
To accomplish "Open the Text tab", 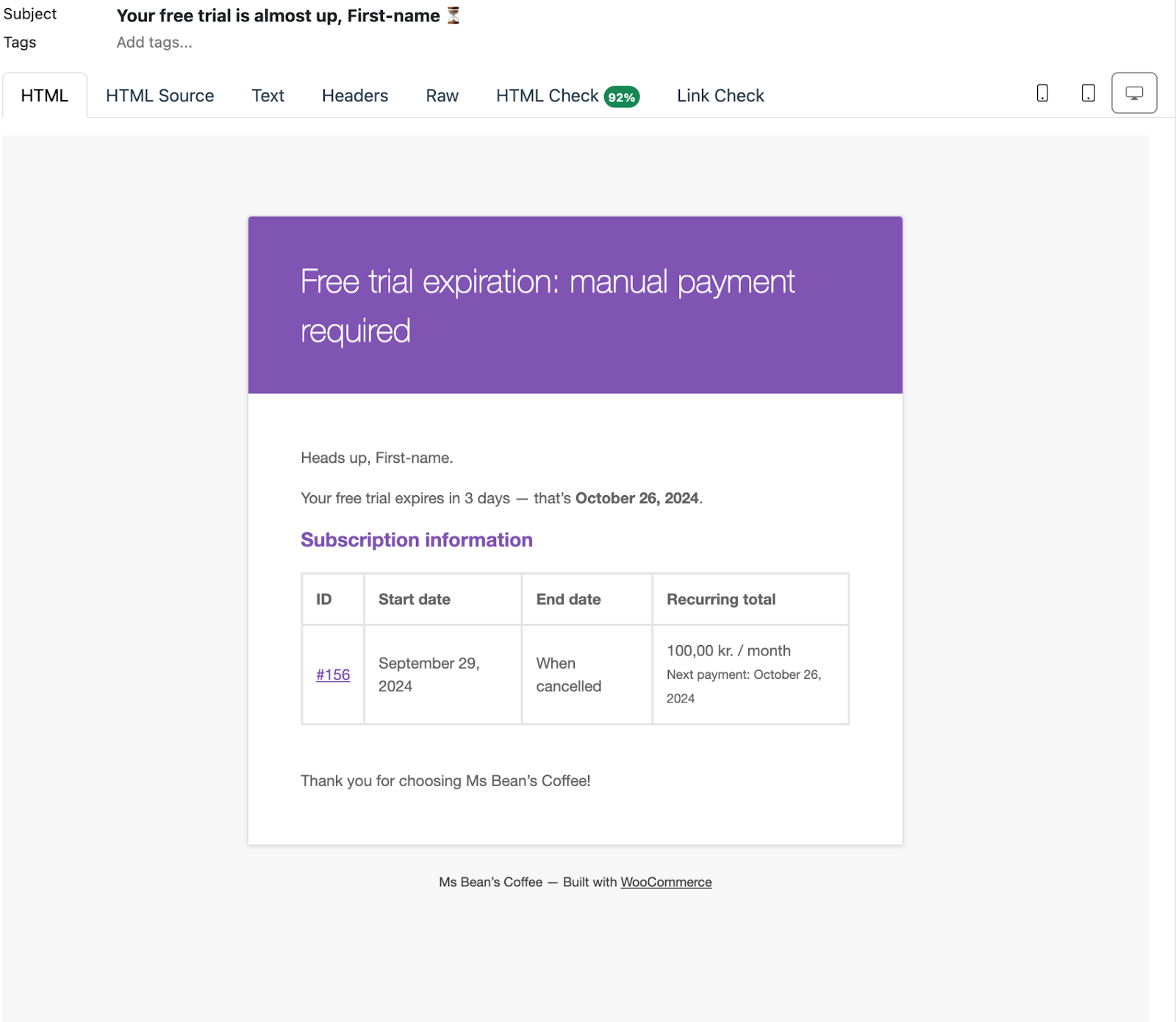I will click(x=268, y=95).
